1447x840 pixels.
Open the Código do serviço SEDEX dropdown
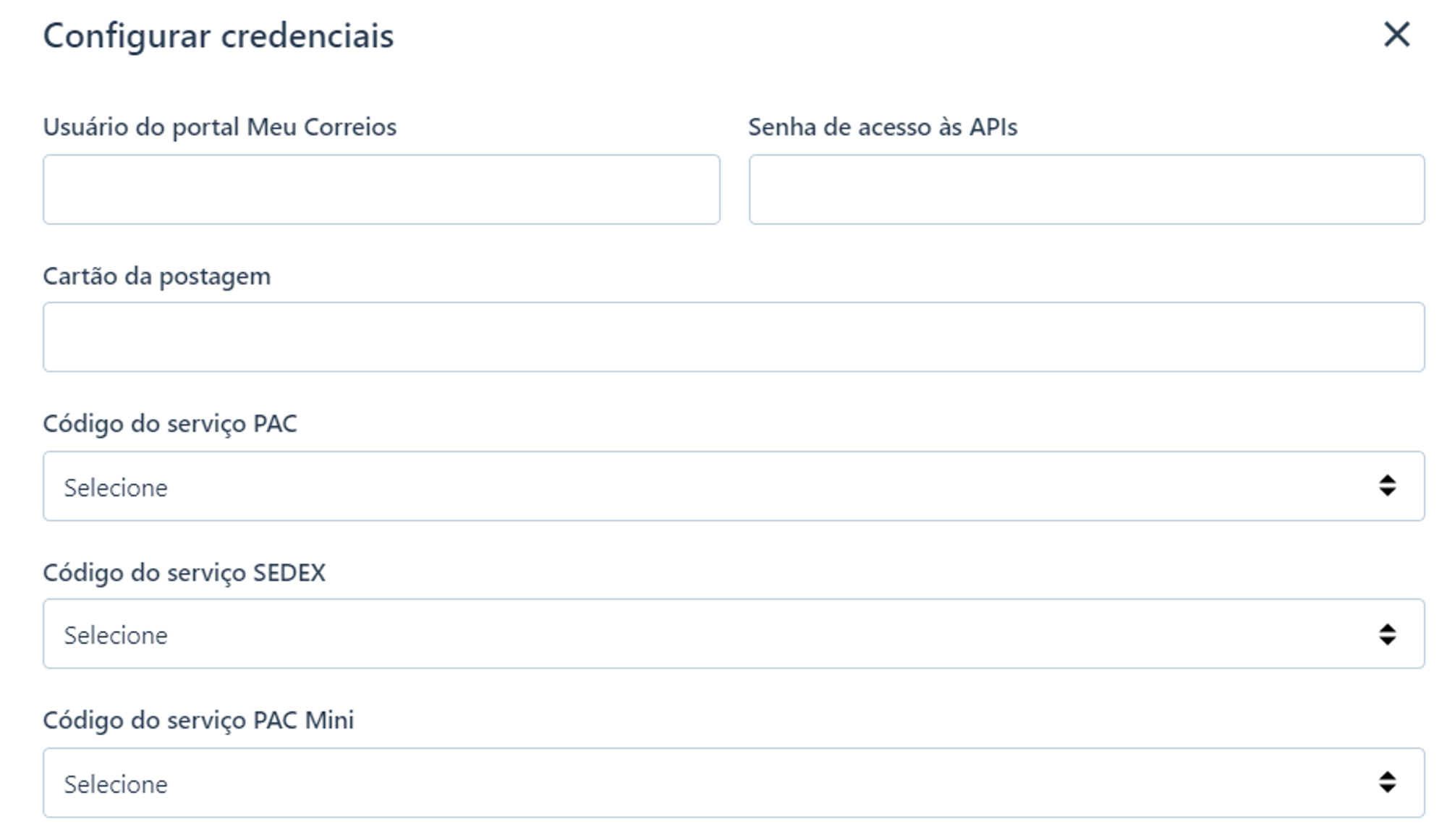[x=734, y=634]
